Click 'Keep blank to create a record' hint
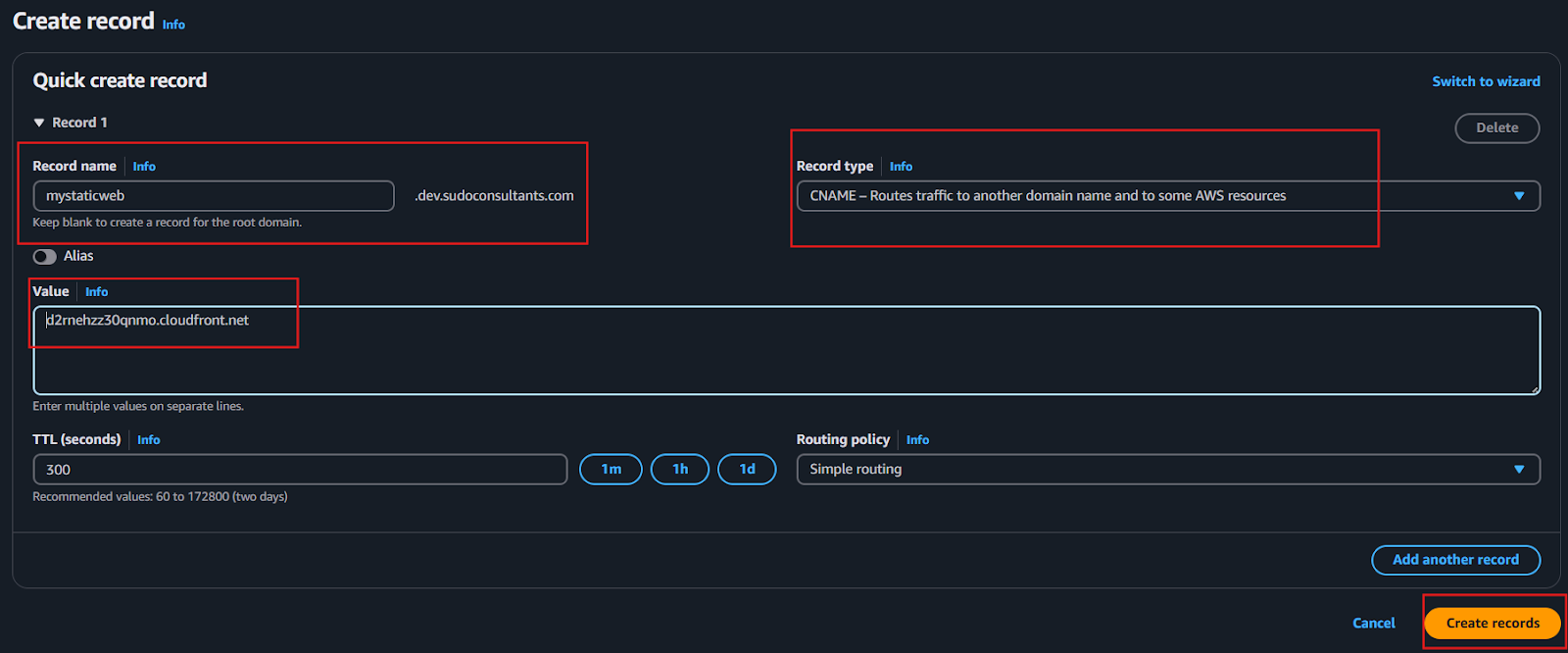 (167, 223)
